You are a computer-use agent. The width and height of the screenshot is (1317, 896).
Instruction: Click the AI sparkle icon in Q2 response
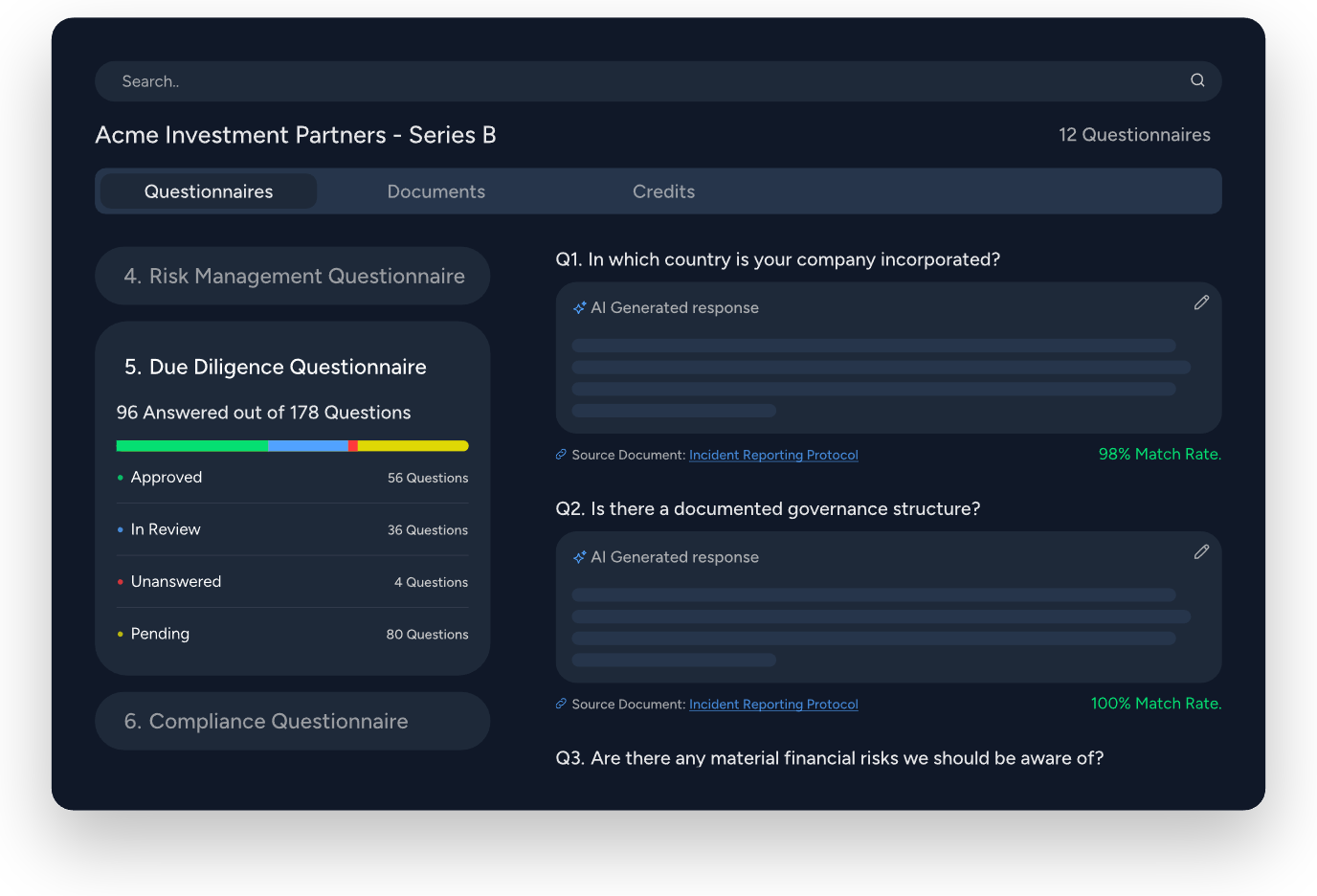coord(579,557)
